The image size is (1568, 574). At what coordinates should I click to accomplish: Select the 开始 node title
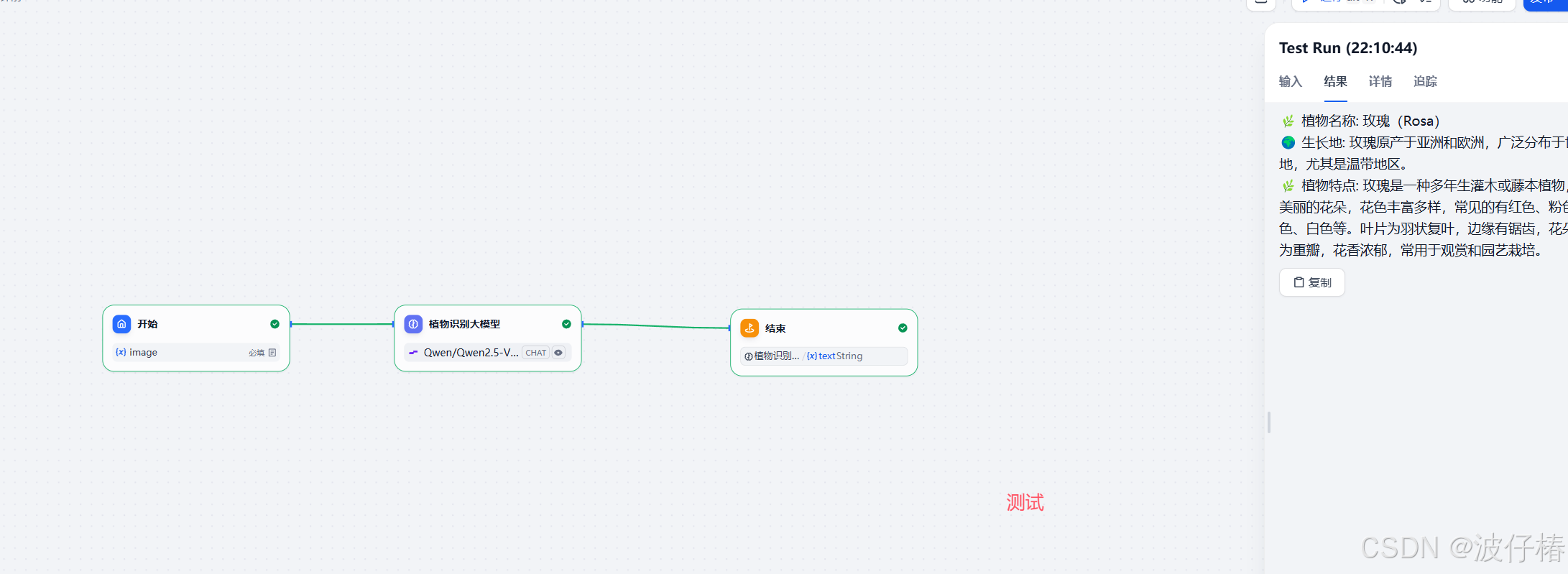[147, 324]
